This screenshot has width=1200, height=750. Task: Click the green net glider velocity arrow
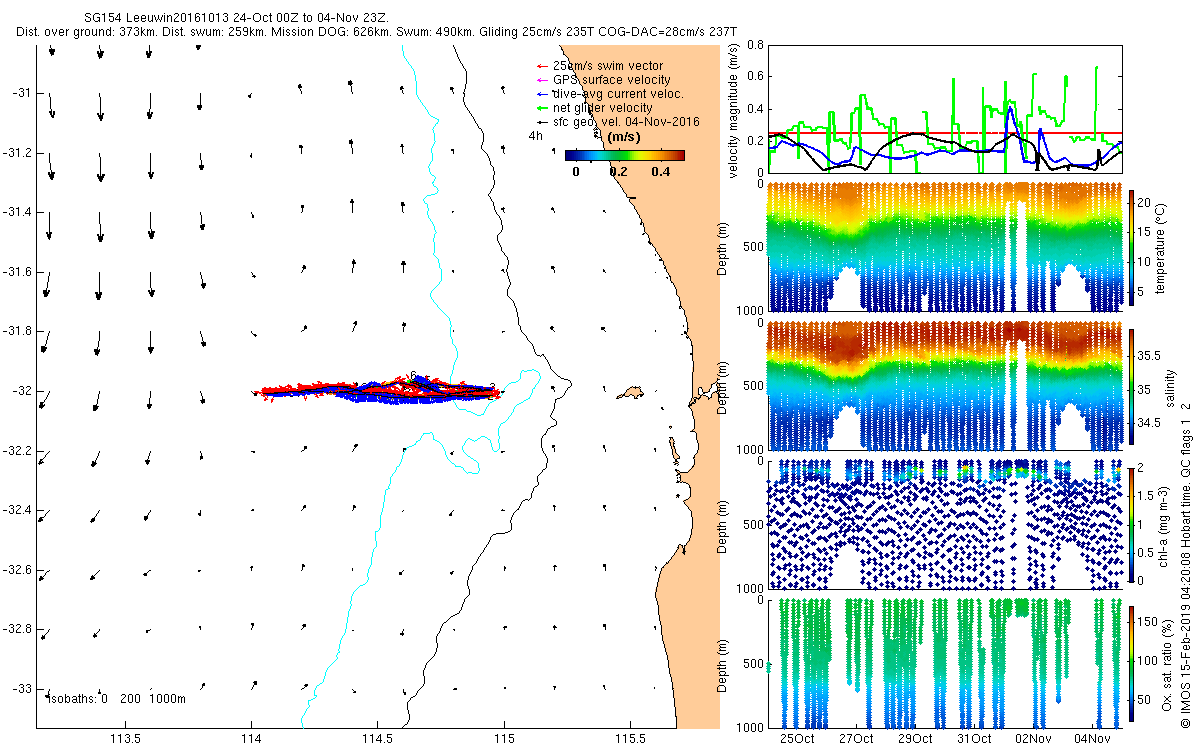coord(542,108)
